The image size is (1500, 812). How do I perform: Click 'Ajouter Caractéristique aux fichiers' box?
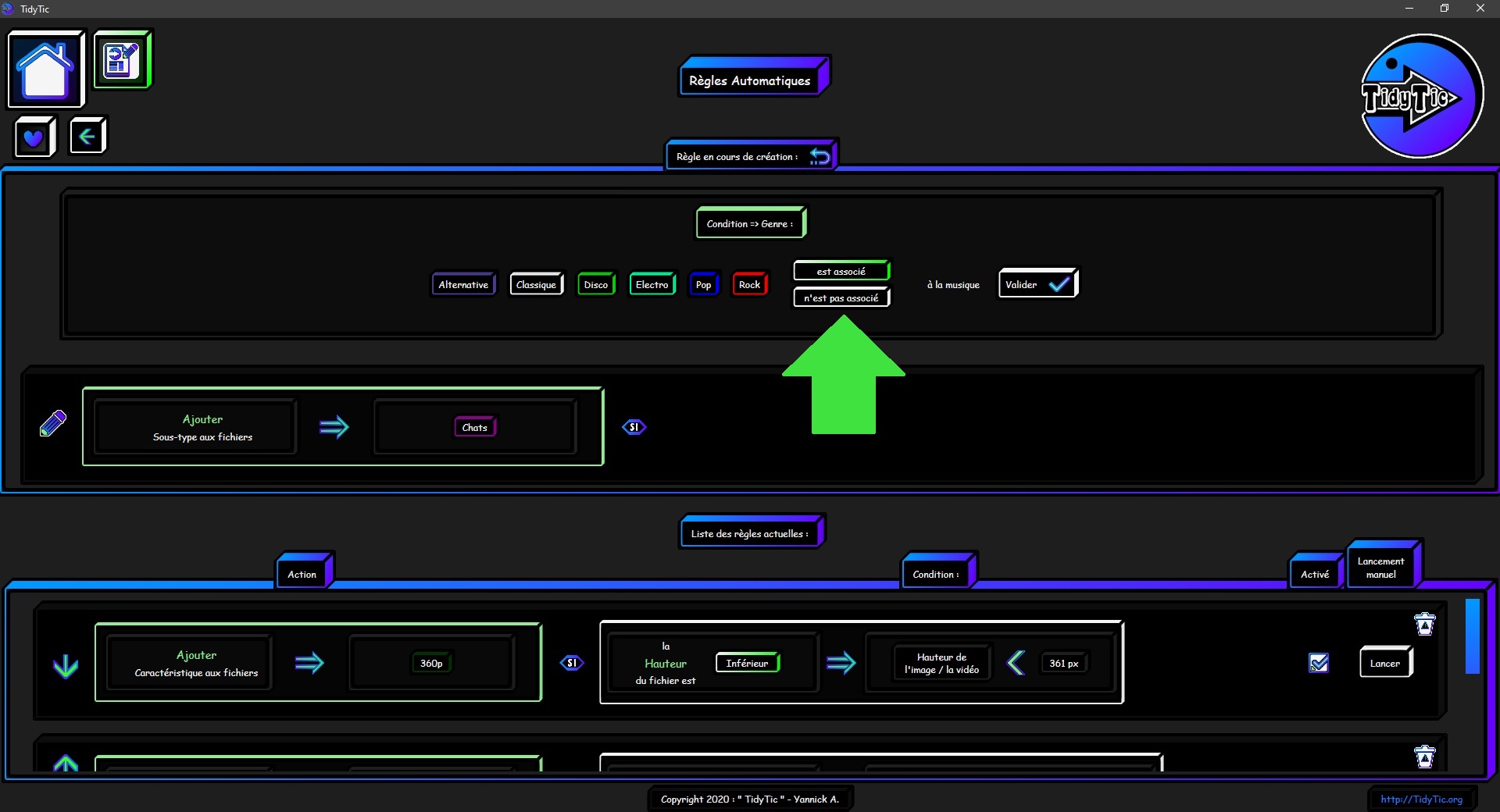pyautogui.click(x=190, y=663)
